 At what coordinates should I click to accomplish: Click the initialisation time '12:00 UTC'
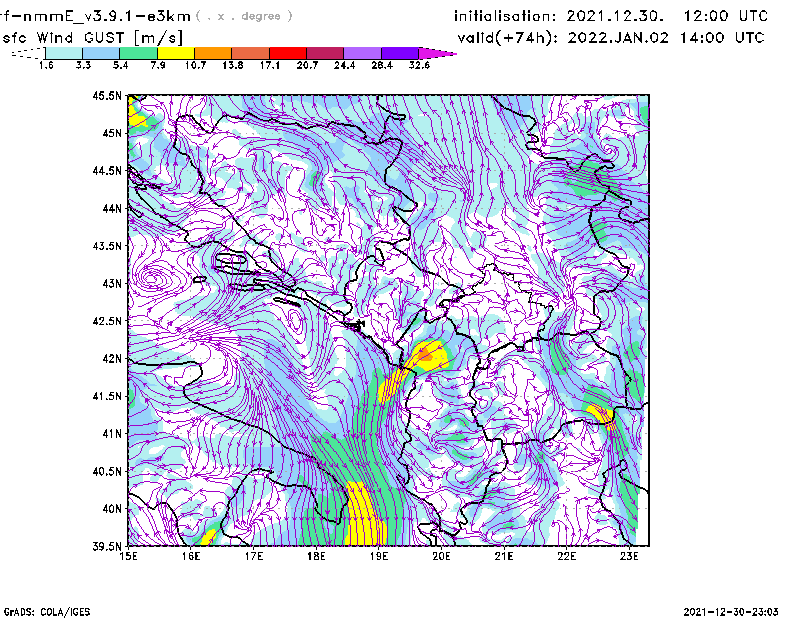click(x=726, y=16)
